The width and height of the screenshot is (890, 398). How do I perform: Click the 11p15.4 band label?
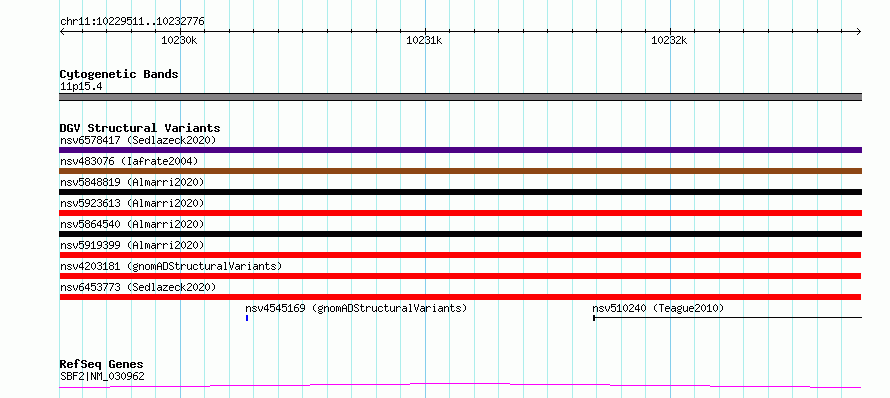tap(81, 86)
